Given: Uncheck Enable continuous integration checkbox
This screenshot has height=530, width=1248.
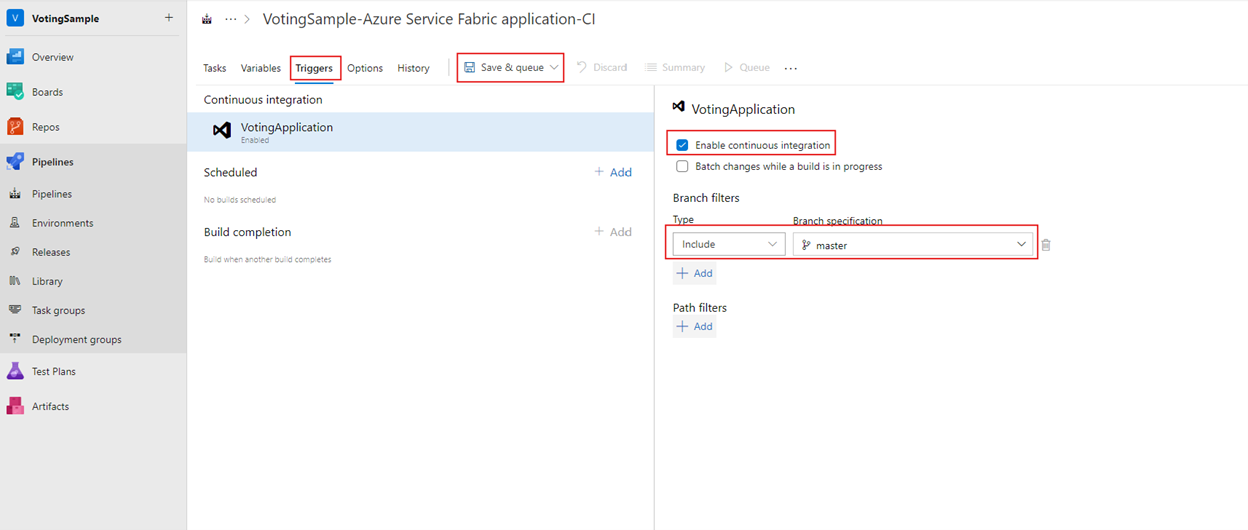Looking at the screenshot, I should (x=682, y=145).
